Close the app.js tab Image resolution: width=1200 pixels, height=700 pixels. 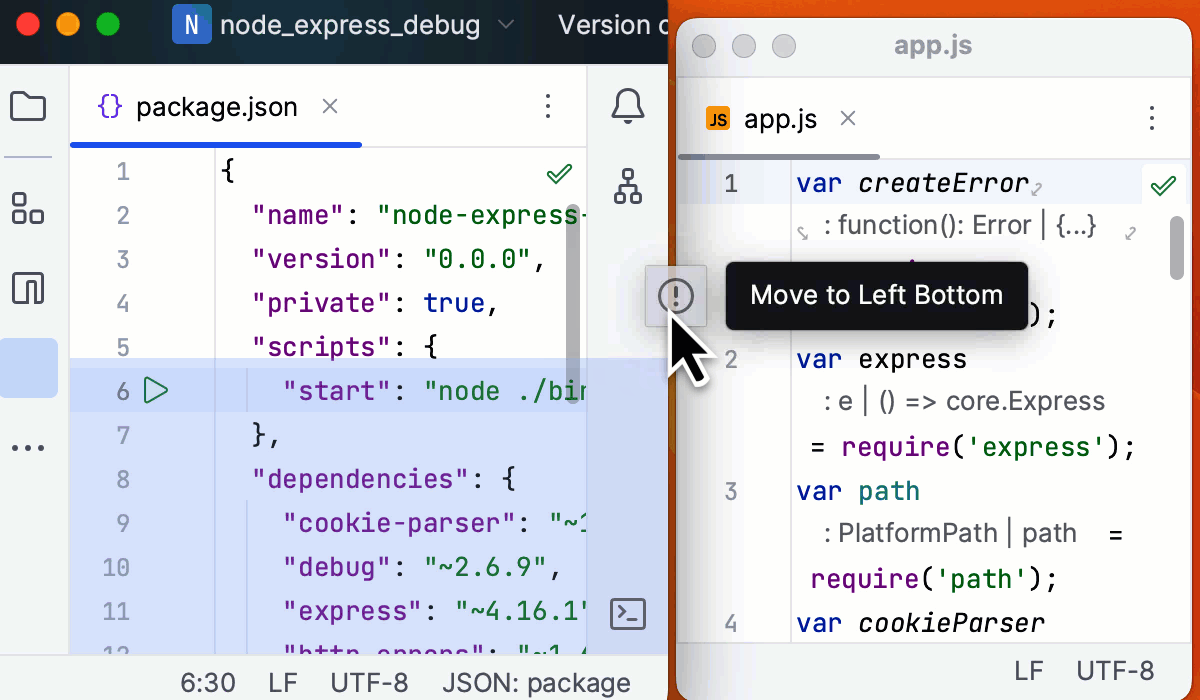(x=848, y=119)
